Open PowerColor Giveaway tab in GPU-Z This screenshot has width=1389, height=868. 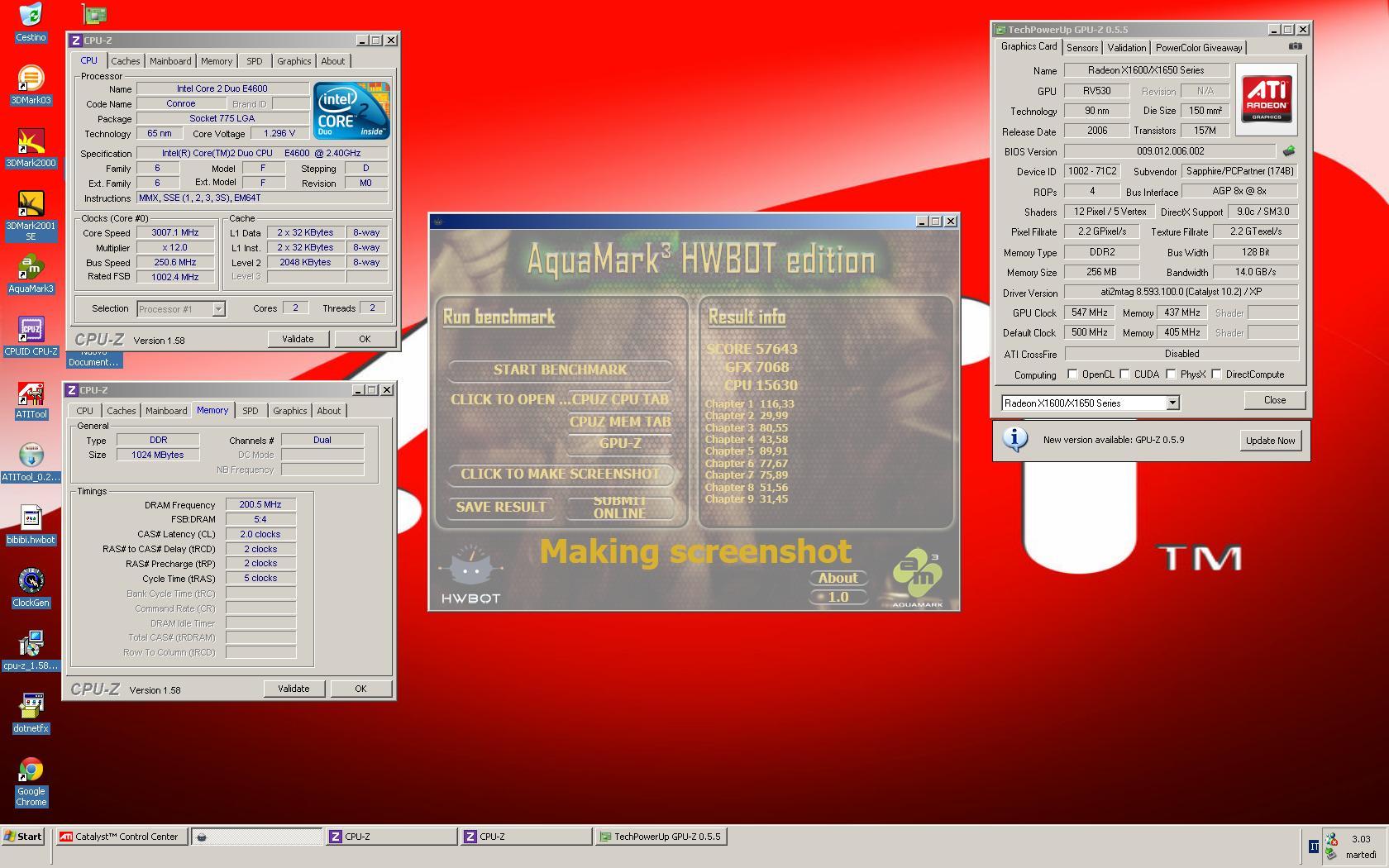pyautogui.click(x=1199, y=48)
